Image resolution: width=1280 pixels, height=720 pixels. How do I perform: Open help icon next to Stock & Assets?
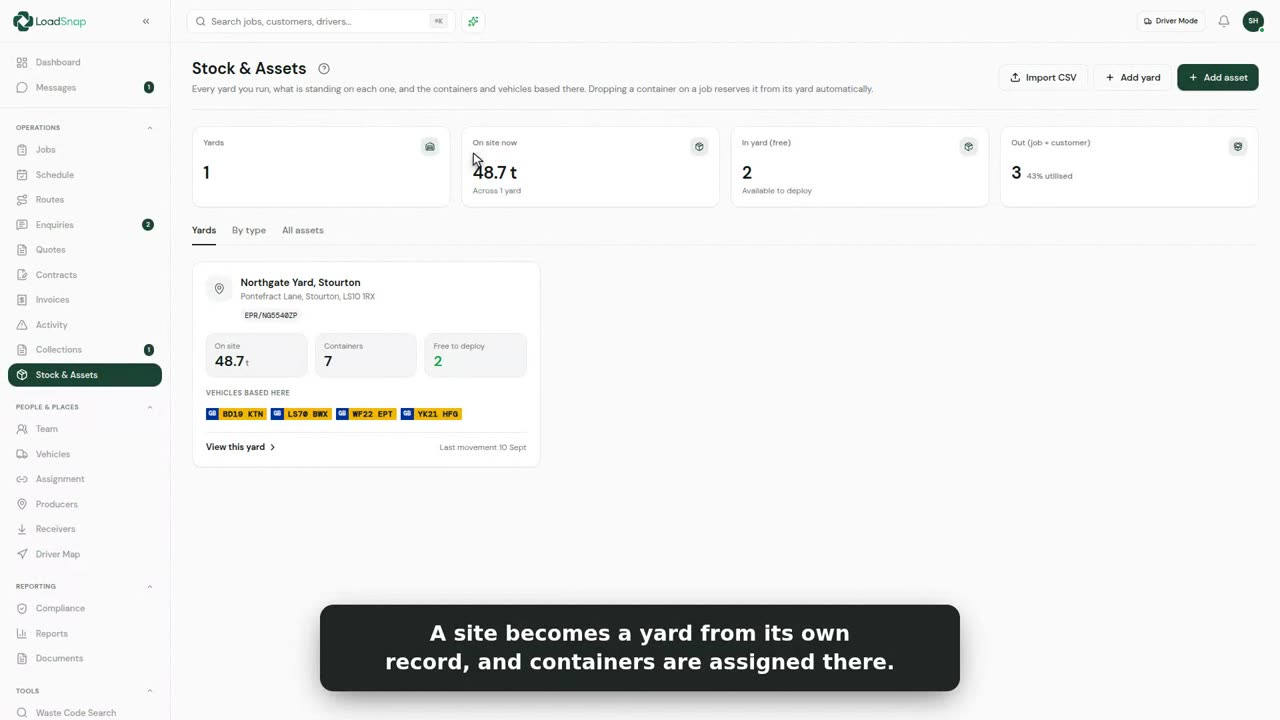[x=324, y=69]
